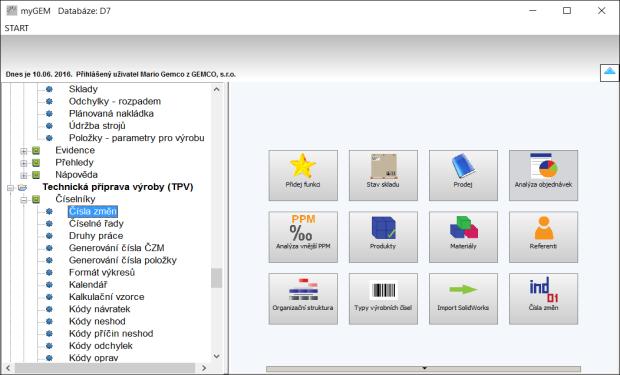Select Kalkulační vzorce tree item
The height and width of the screenshot is (375, 620).
tap(106, 297)
